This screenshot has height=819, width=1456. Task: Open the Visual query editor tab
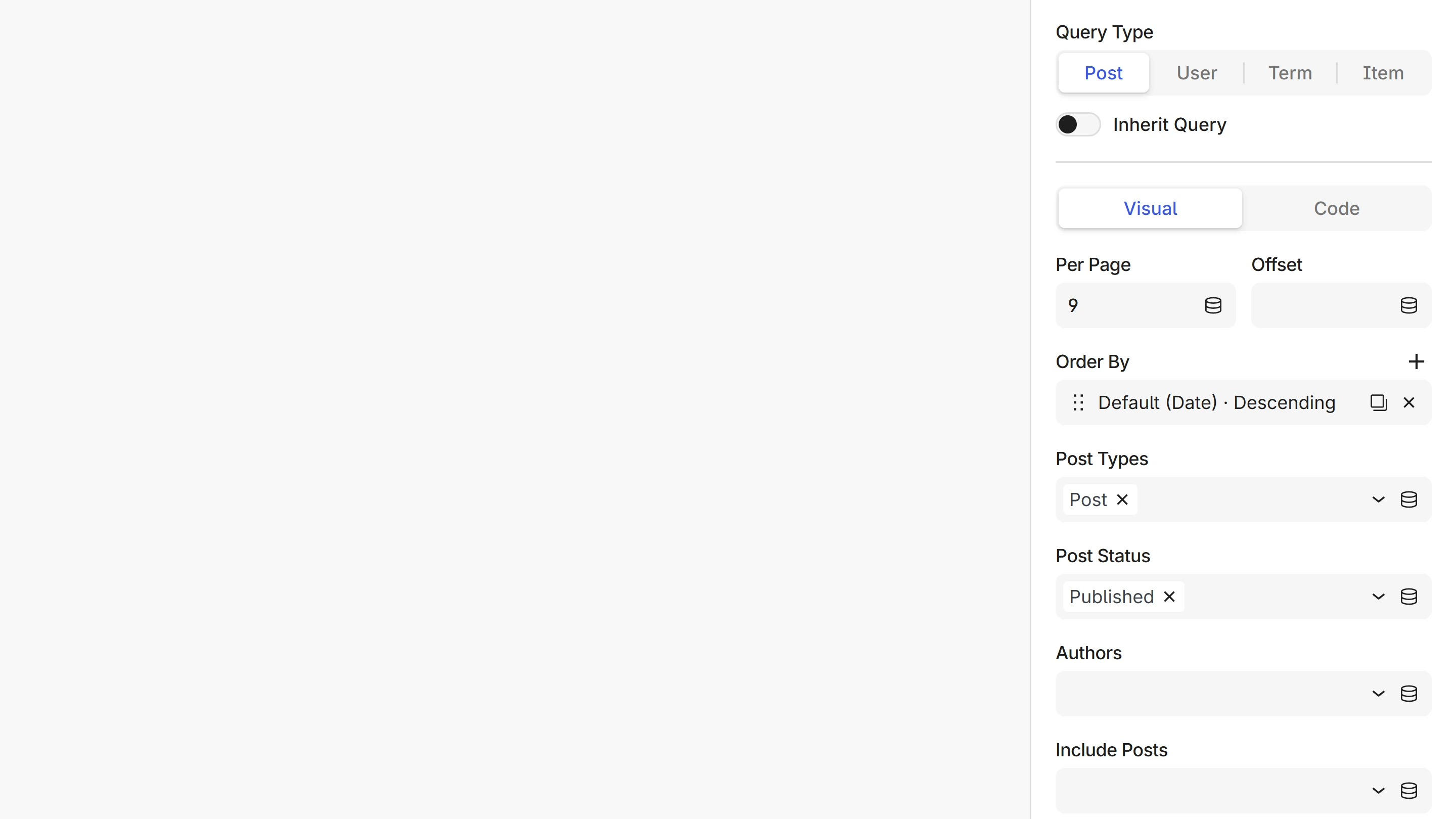[1150, 209]
